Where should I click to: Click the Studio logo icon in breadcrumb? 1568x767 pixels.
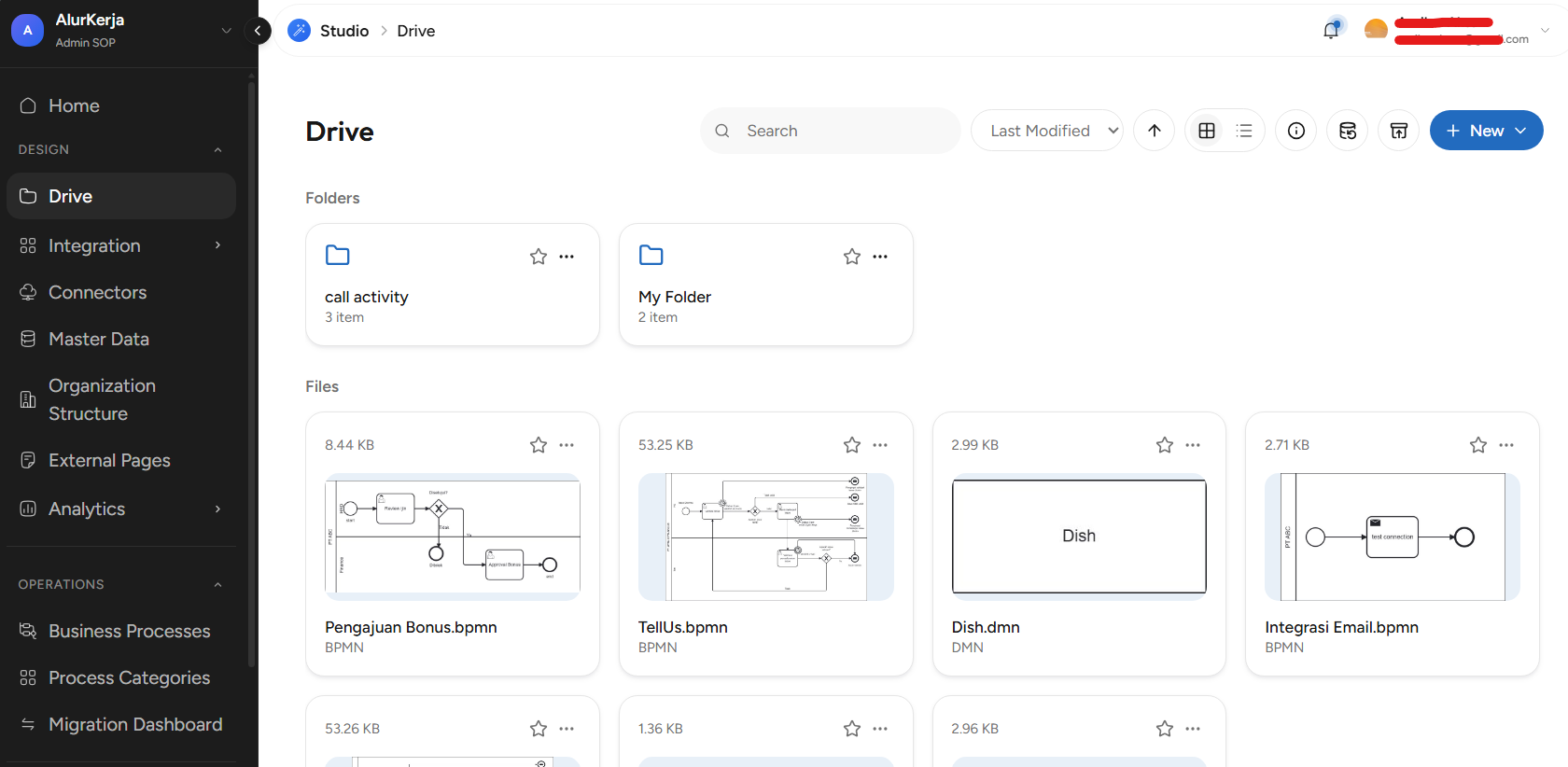click(299, 31)
